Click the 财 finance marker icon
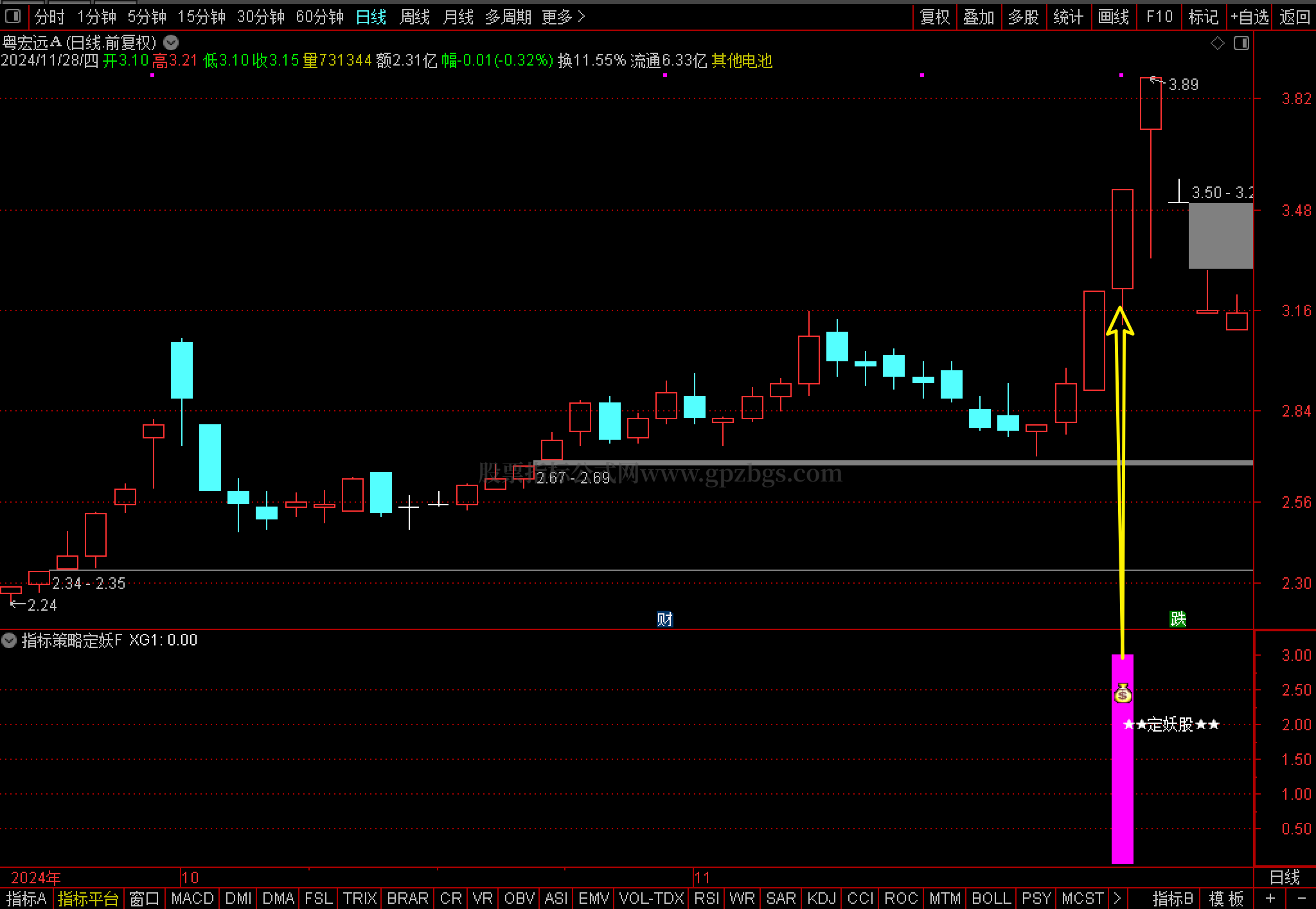The height and width of the screenshot is (909, 1316). [x=664, y=619]
